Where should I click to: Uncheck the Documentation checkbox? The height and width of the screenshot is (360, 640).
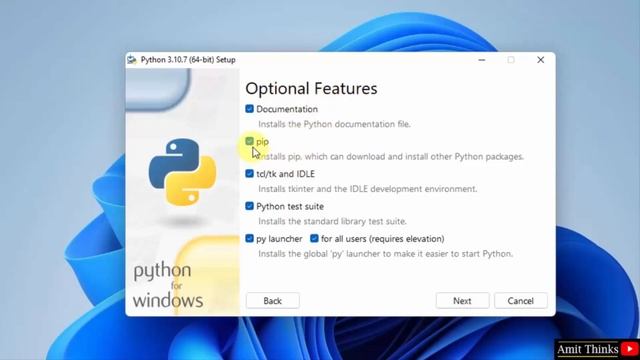[249, 109]
